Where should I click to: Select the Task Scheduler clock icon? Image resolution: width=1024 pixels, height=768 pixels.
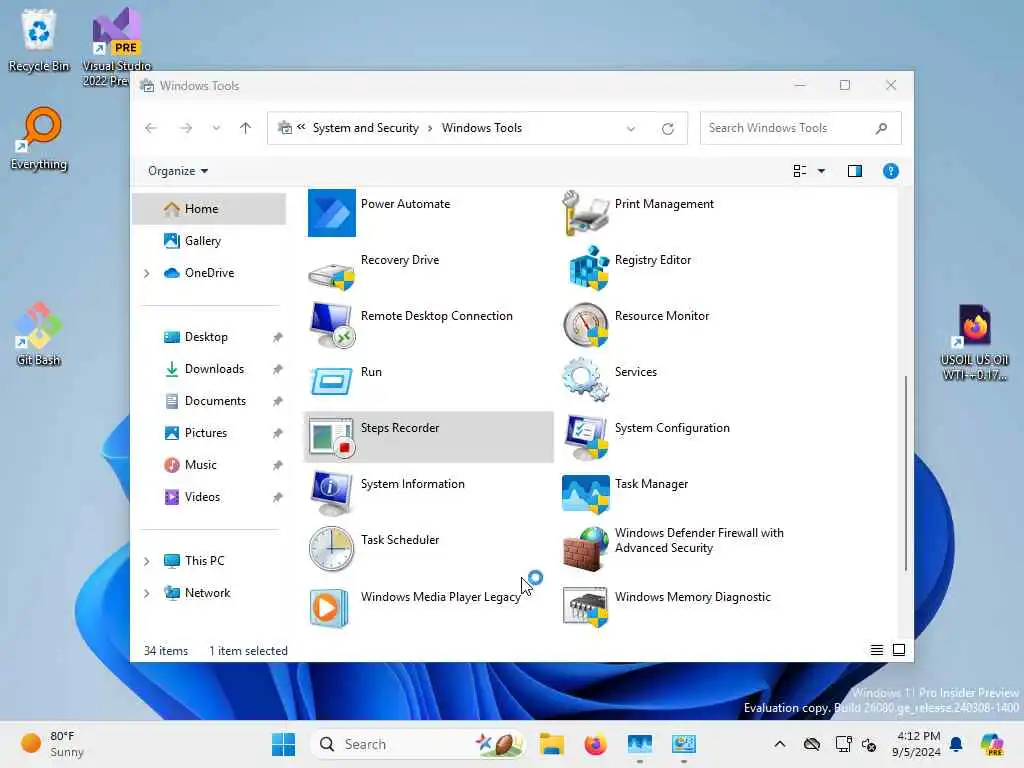[332, 549]
